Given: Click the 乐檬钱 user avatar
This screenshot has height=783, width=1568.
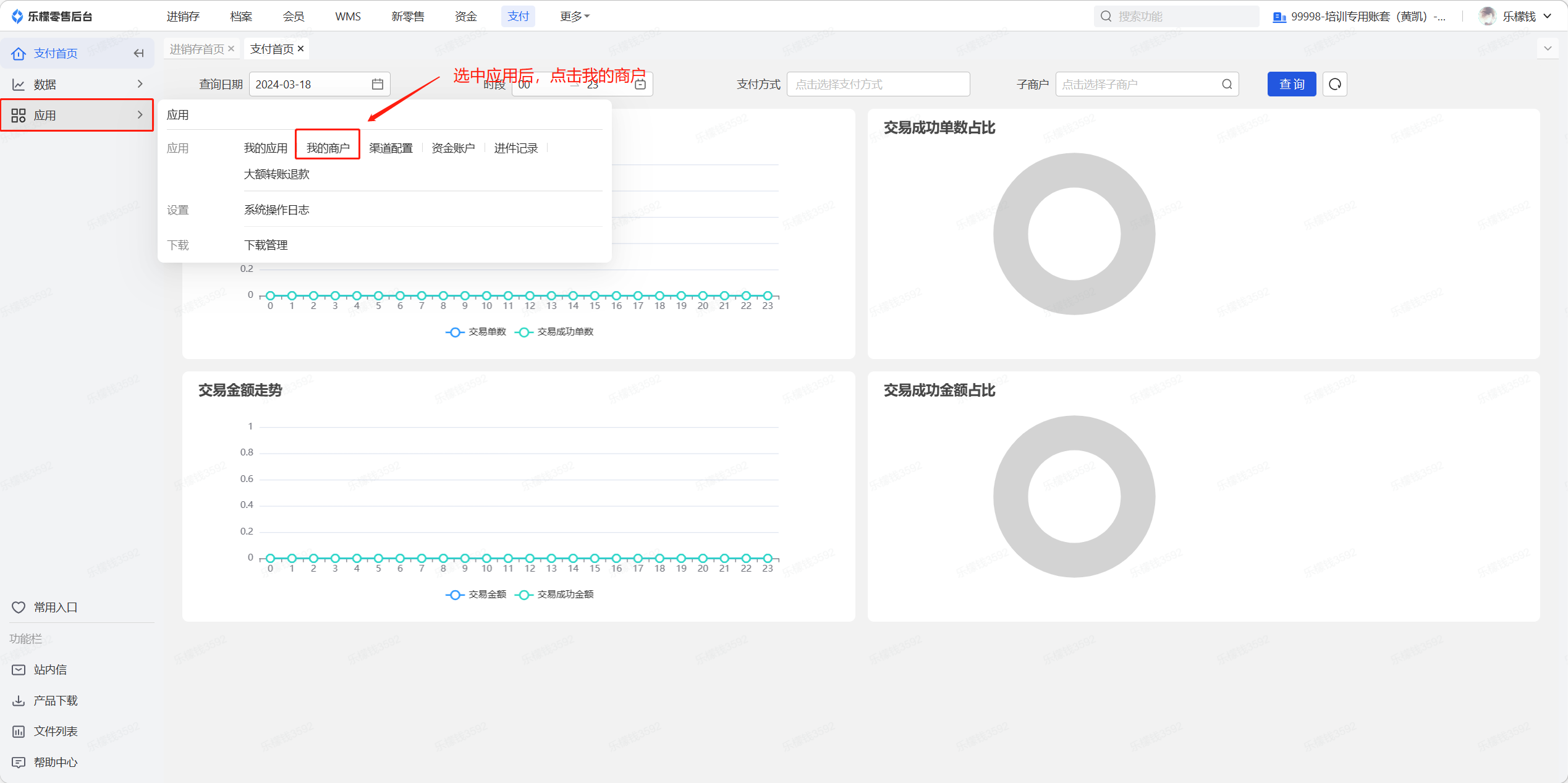Looking at the screenshot, I should coord(1487,16).
